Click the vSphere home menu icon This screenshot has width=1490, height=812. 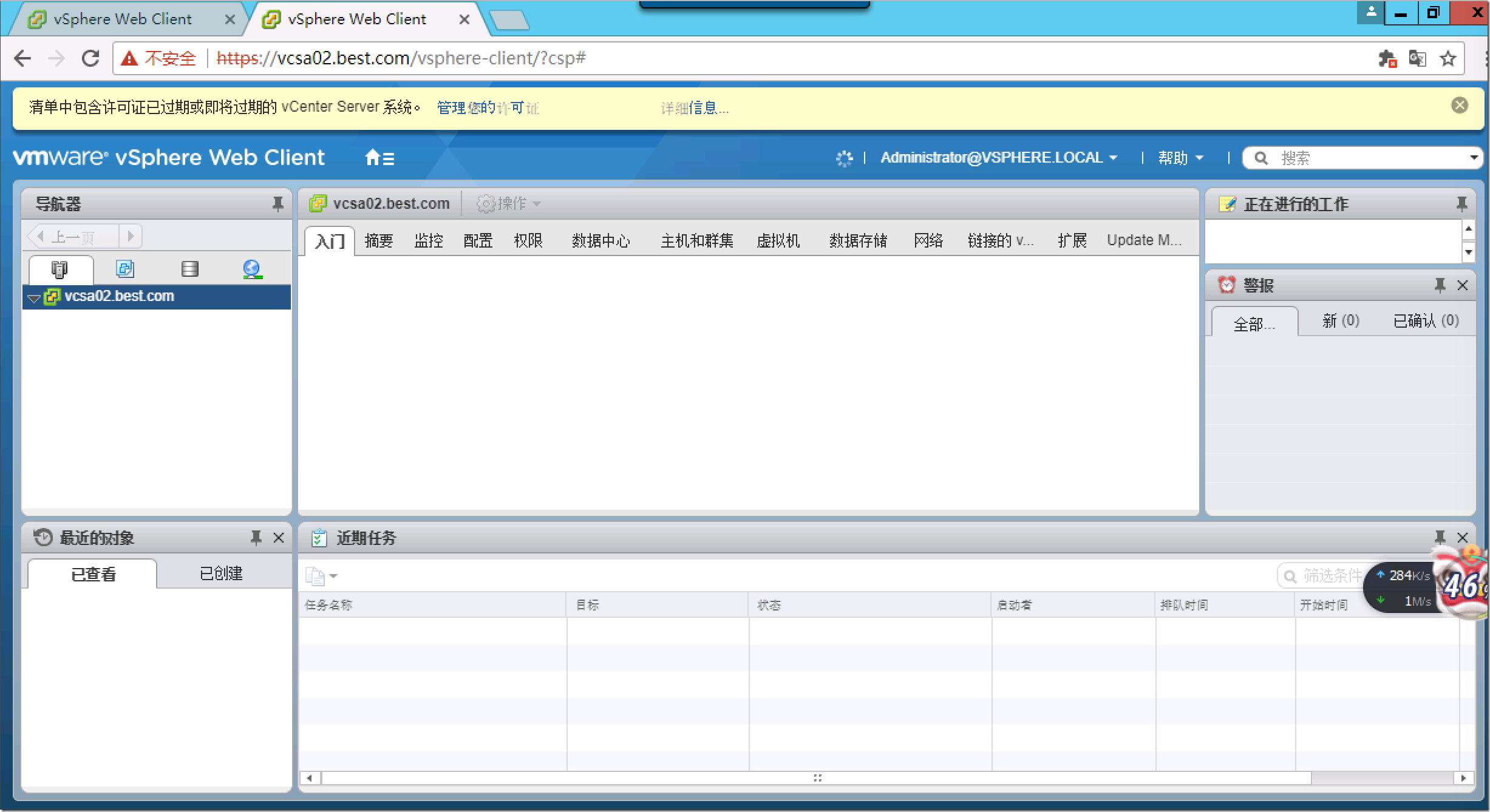pos(379,158)
